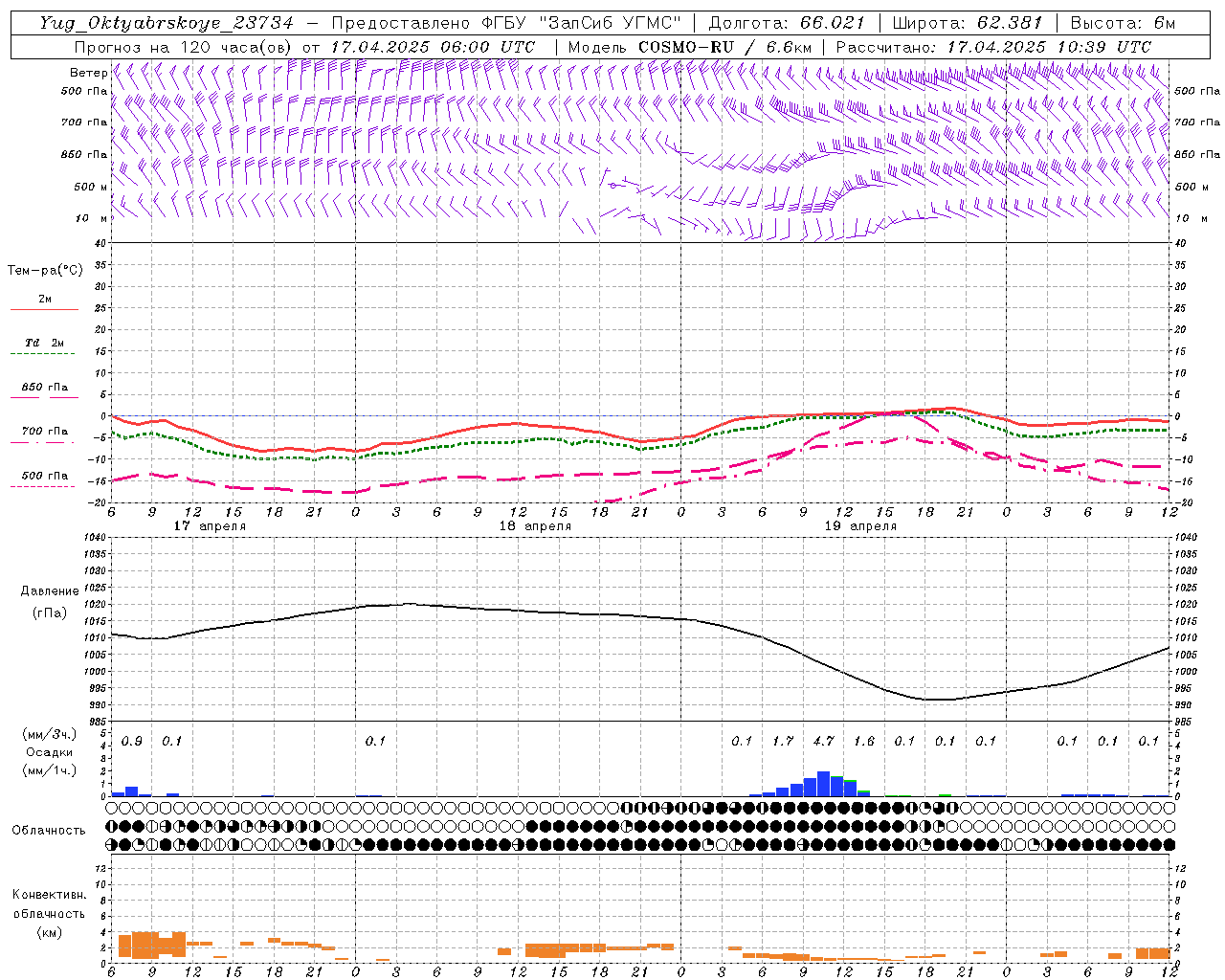Click the computed time 17.04.2025 10:39 UTC
The width and height of the screenshot is (1225, 980).
pyautogui.click(x=1049, y=47)
